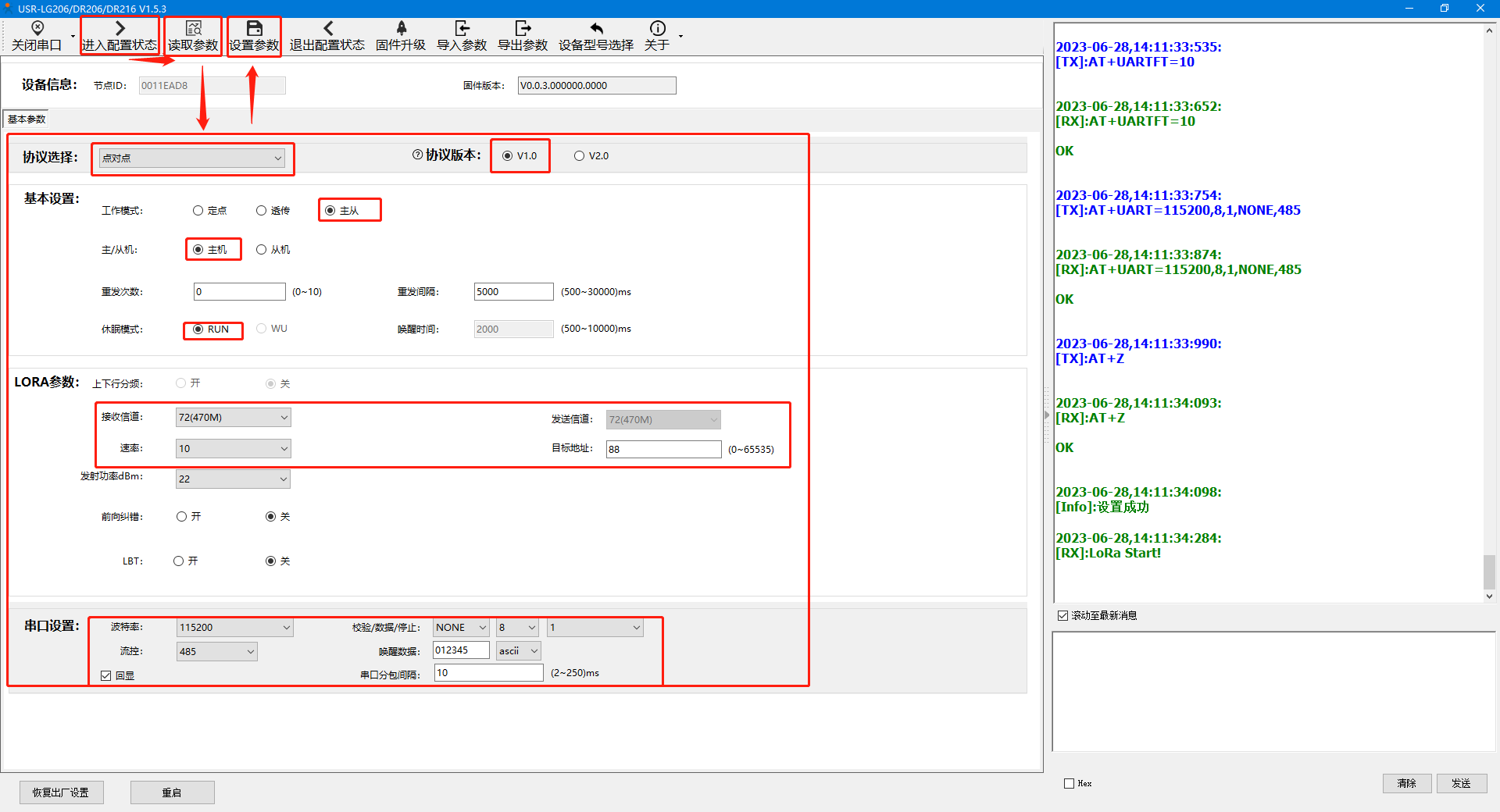Open the 发射功率dBm dropdown
Screen dimensions: 1500x812
pyautogui.click(x=233, y=479)
